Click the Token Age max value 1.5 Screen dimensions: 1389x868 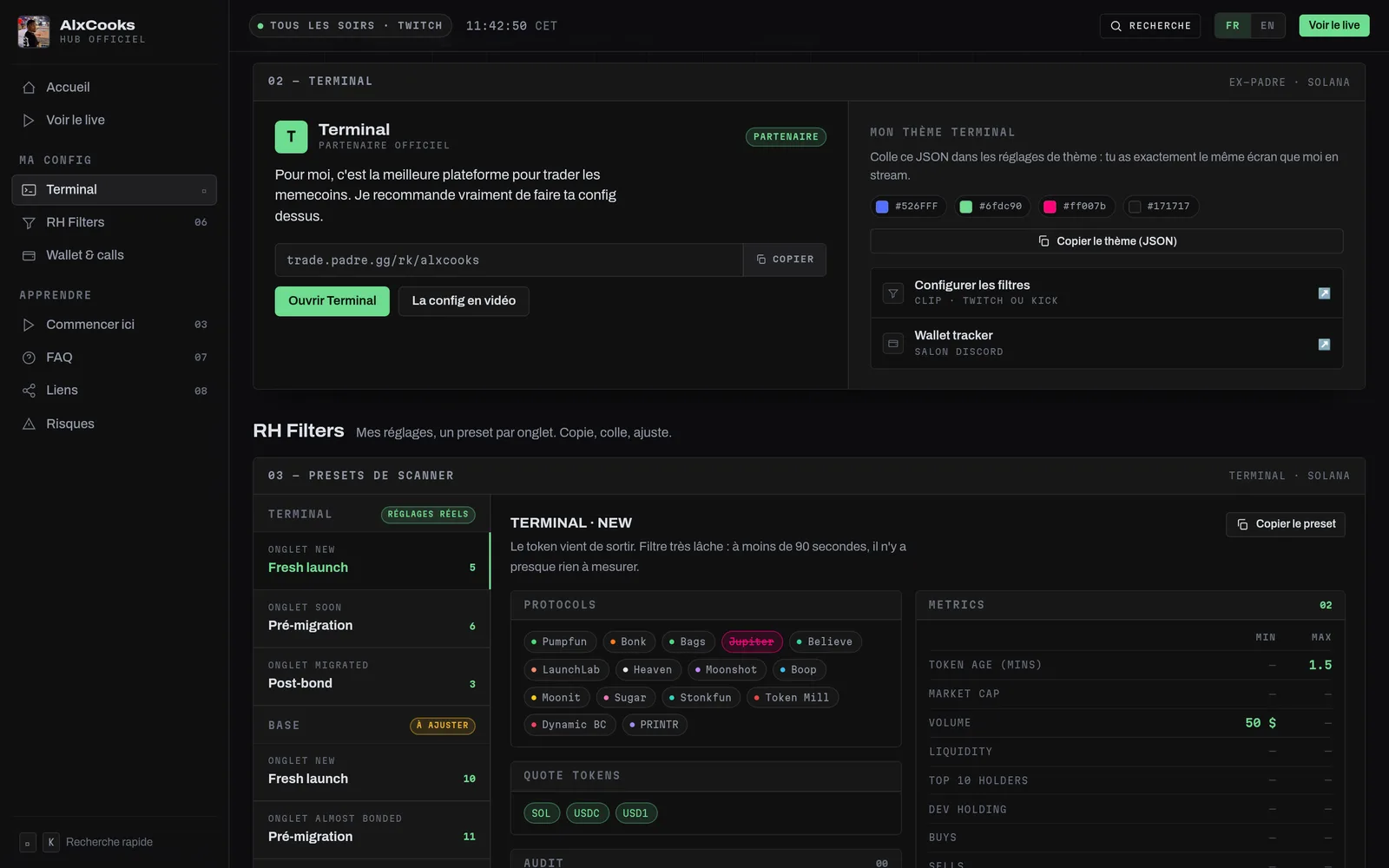1320,665
